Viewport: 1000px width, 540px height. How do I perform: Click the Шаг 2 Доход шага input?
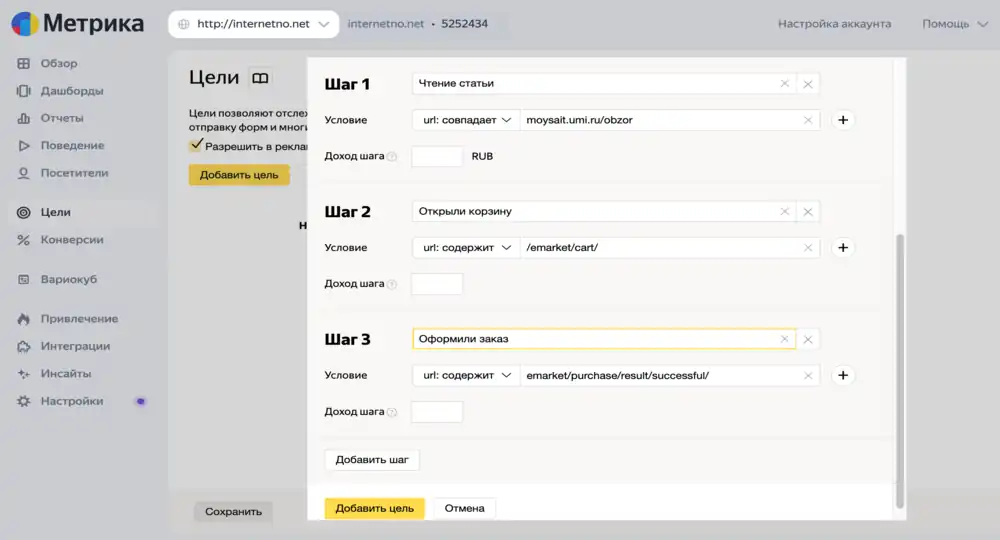point(437,284)
